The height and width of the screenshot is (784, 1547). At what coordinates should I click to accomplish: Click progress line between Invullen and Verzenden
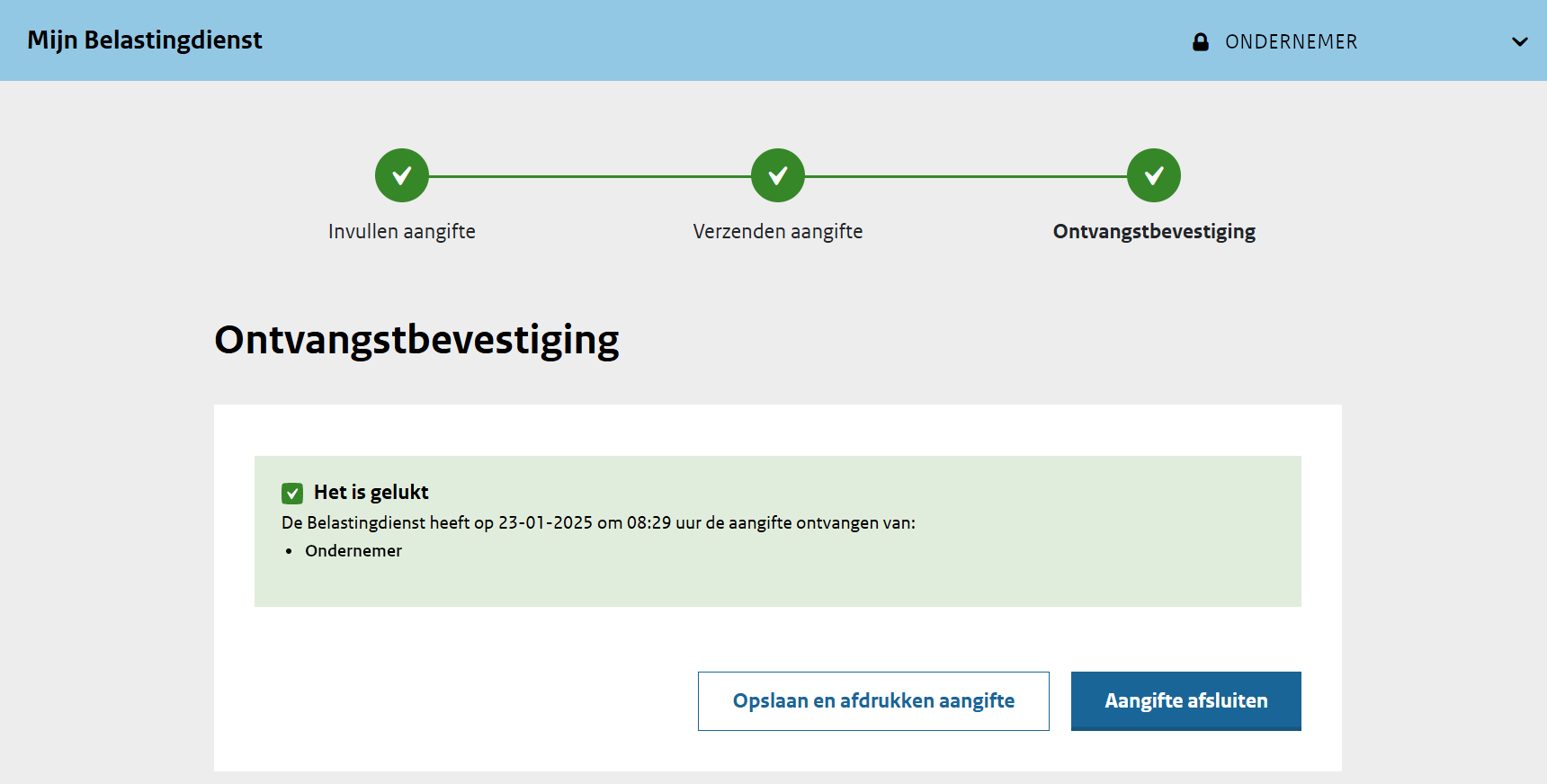[589, 176]
